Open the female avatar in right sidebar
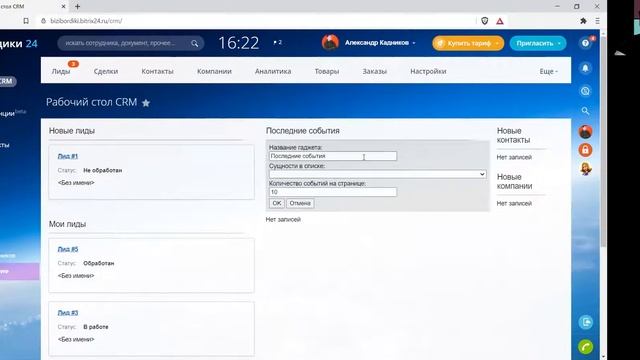This screenshot has height=360, width=640. tap(585, 169)
